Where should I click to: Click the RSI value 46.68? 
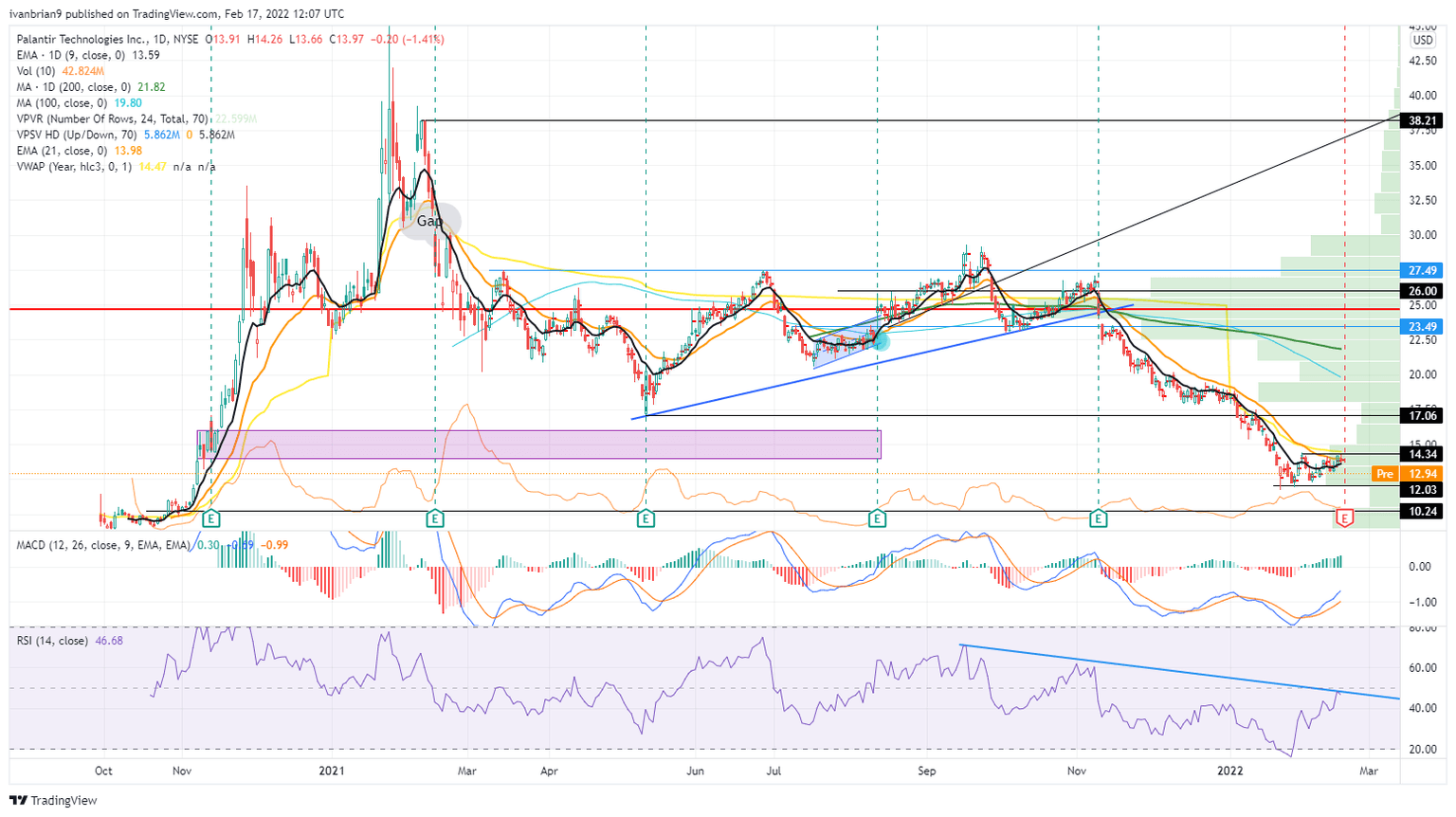tap(110, 642)
